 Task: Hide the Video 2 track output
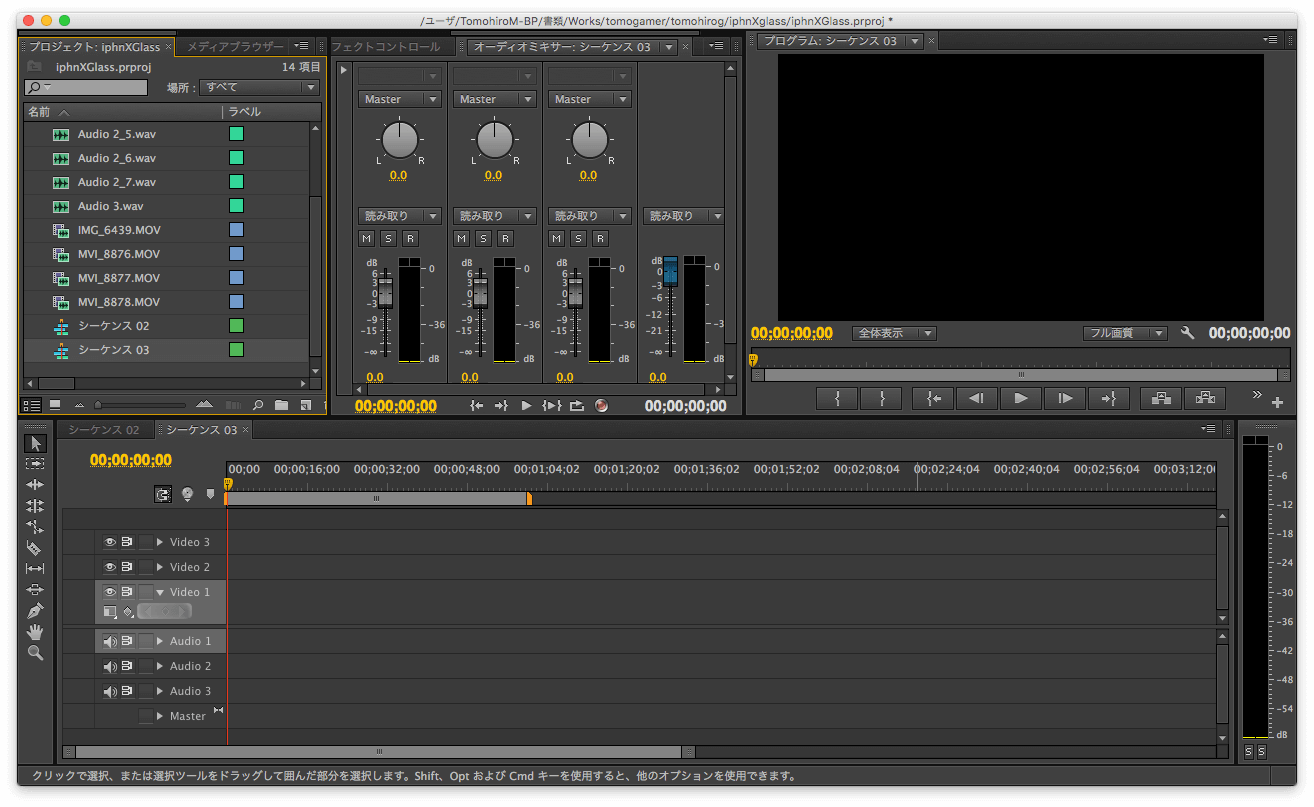click(x=110, y=567)
